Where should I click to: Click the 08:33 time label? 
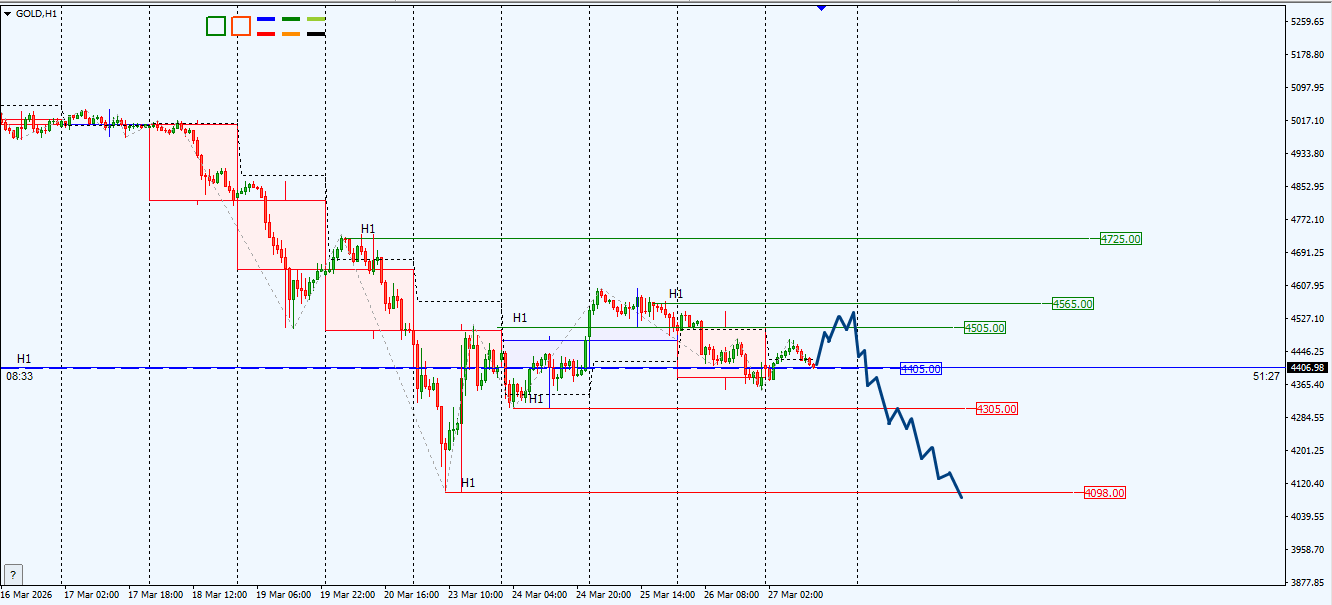19,376
